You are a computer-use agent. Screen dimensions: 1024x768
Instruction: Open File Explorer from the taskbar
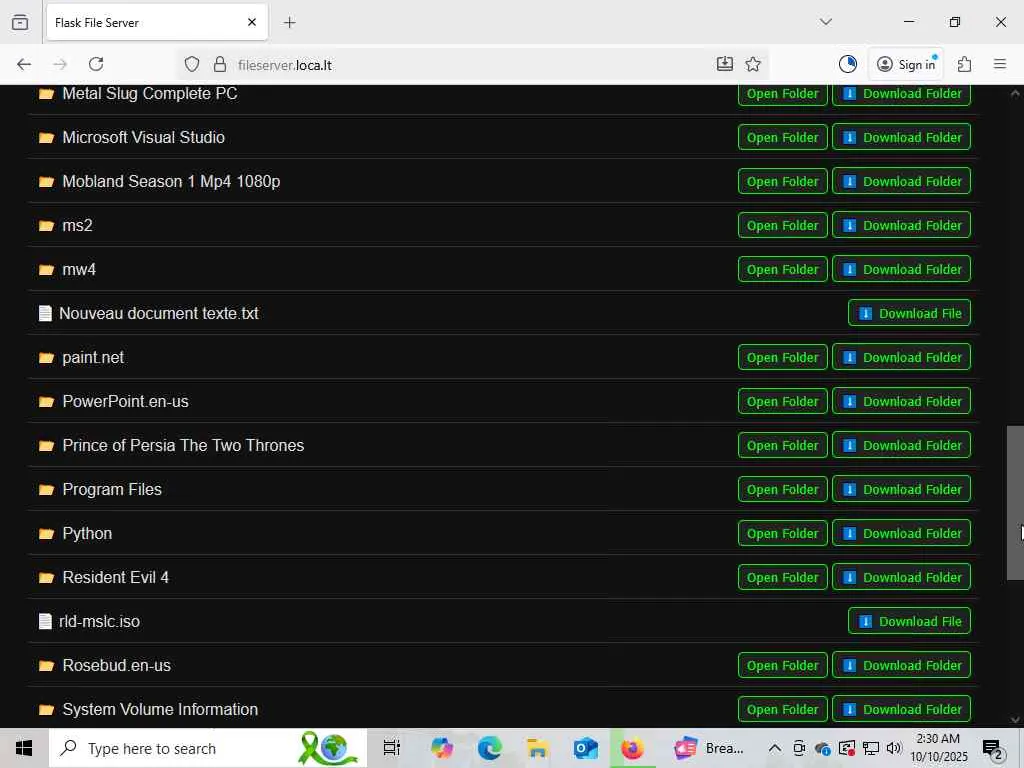537,748
